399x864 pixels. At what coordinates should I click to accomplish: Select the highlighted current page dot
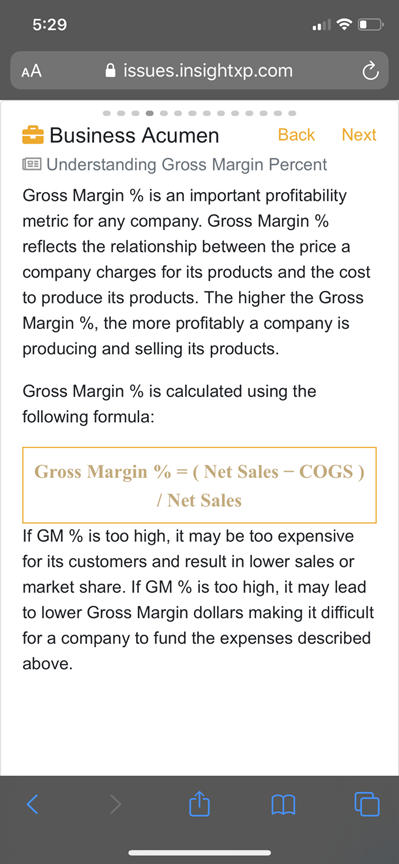(149, 113)
